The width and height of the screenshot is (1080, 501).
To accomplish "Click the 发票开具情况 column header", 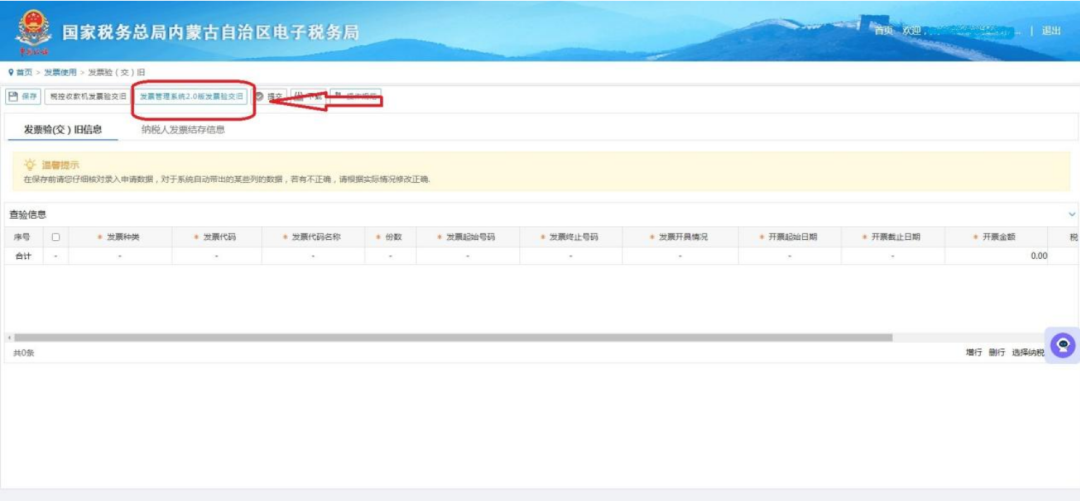I will pos(680,237).
